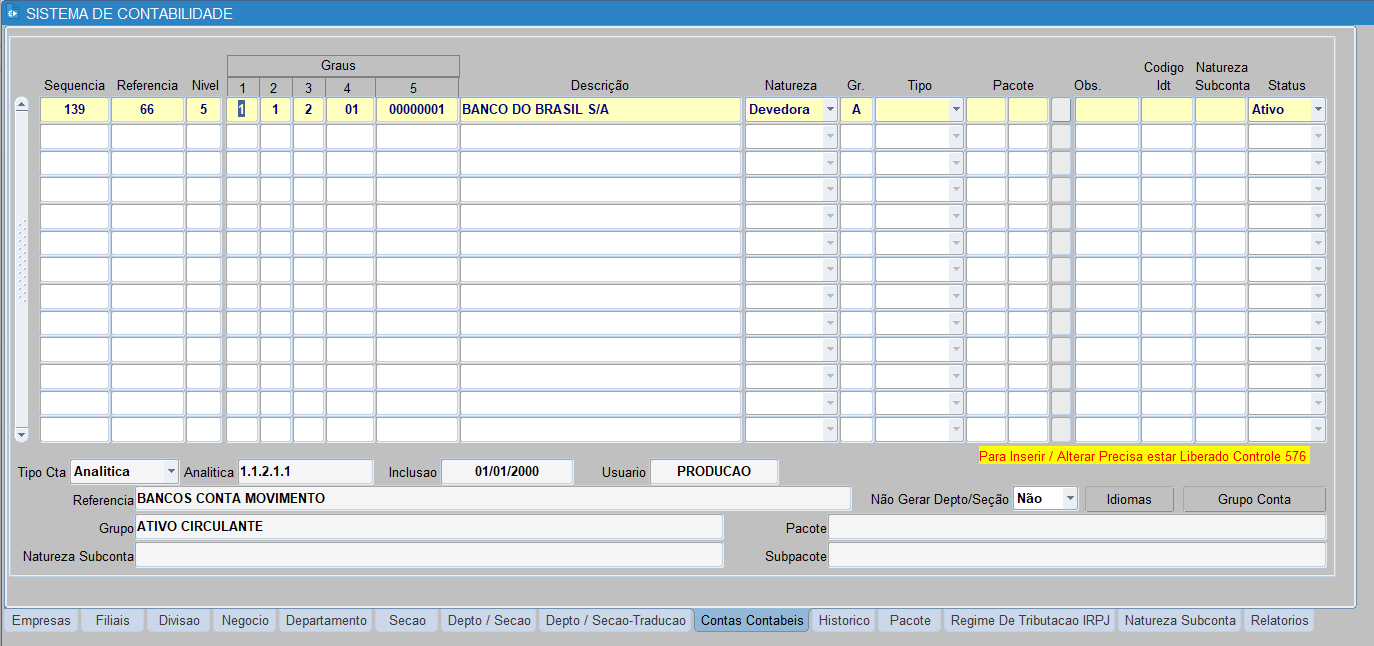
Task: Expand the Não Gerar Depto/Seção dropdown
Action: (x=1069, y=499)
